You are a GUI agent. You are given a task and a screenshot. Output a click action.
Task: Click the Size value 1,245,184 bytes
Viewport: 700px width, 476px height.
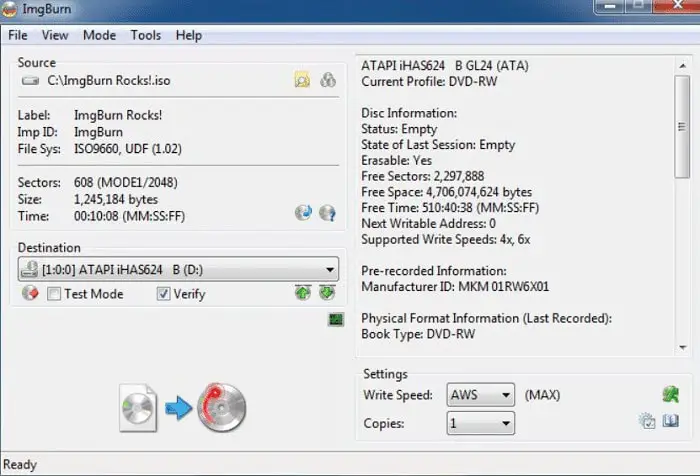click(116, 199)
